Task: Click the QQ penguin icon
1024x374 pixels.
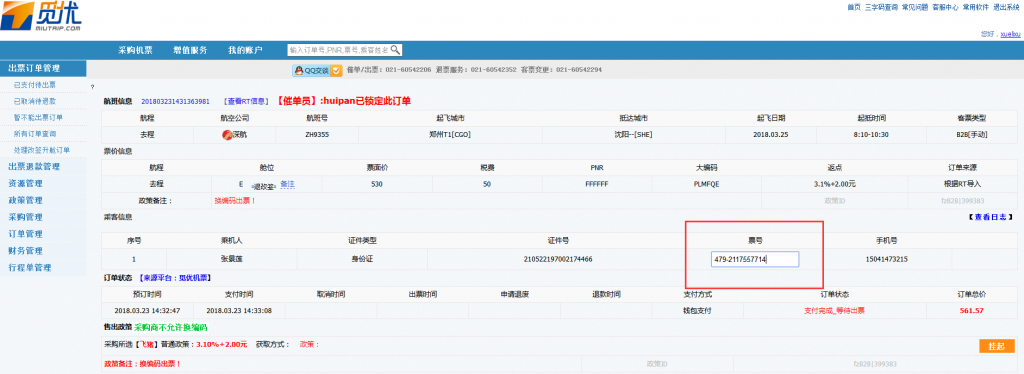Action: (298, 70)
